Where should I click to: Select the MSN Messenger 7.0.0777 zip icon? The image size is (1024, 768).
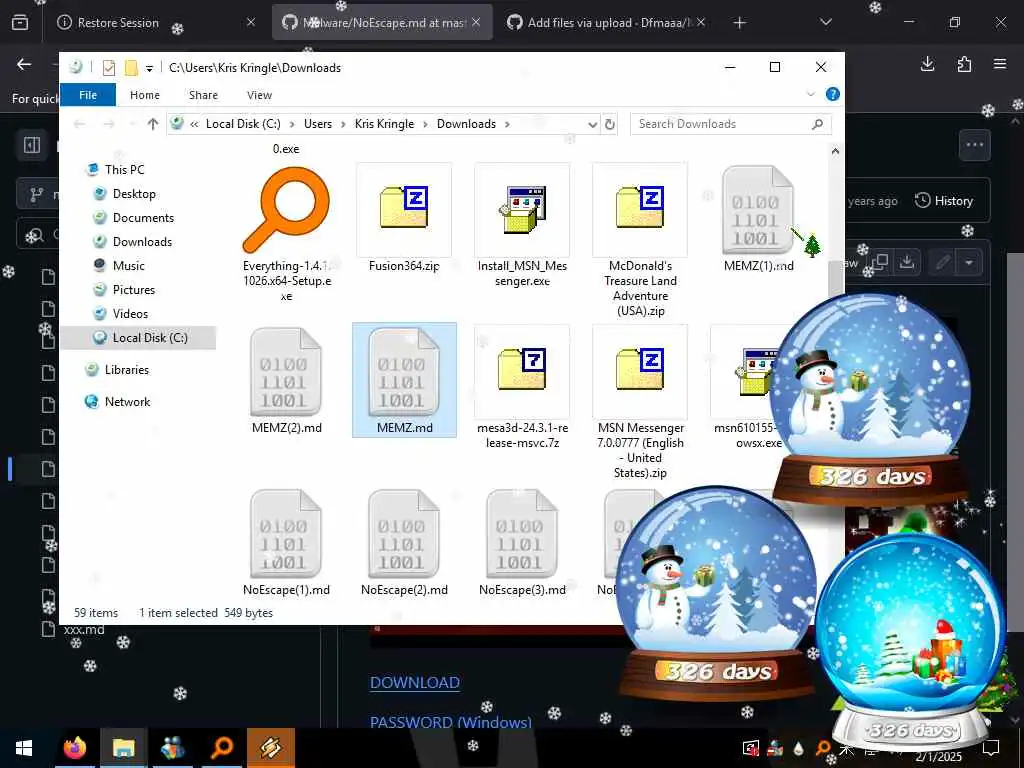coord(640,372)
